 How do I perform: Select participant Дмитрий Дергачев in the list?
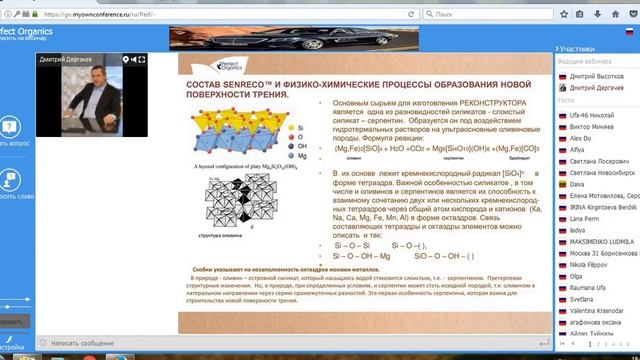(x=596, y=88)
